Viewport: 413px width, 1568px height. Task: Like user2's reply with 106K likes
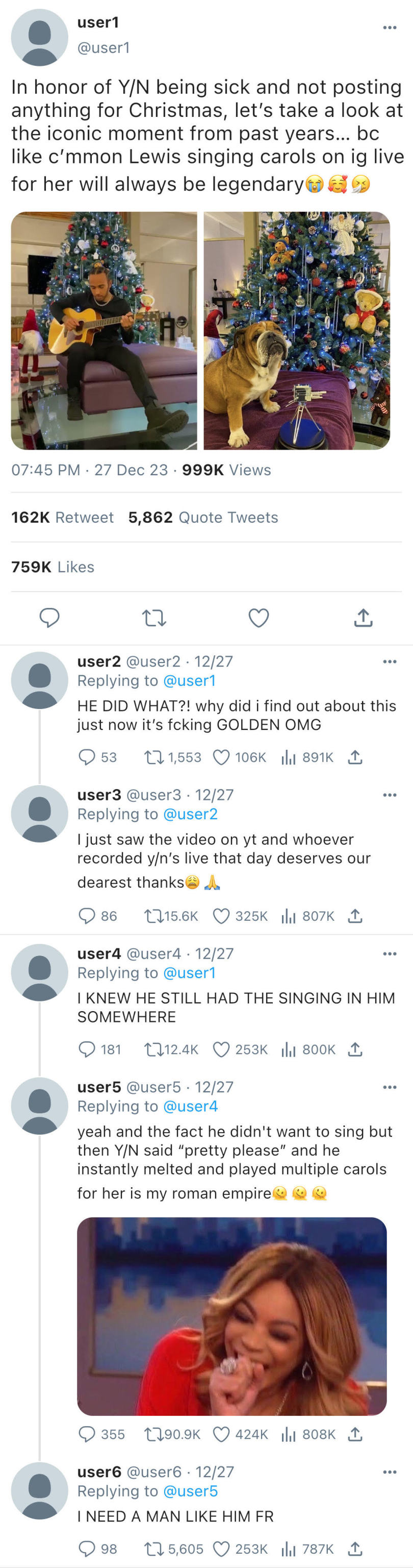pos(221,757)
